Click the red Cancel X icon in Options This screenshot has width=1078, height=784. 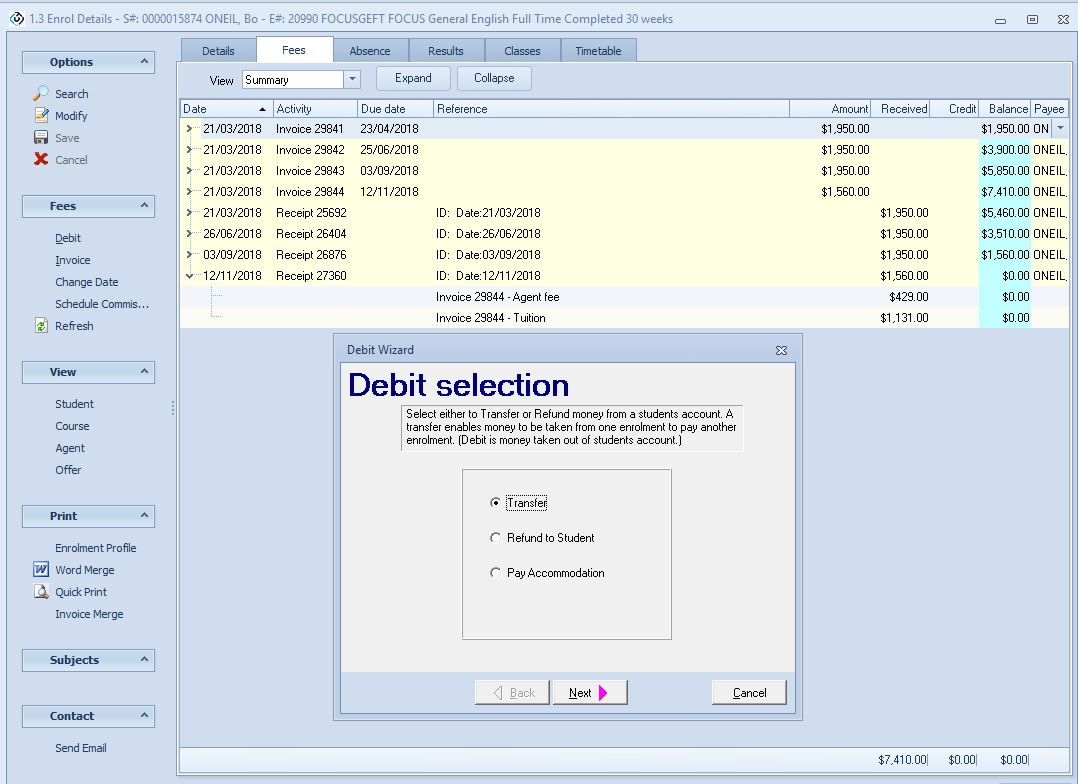pyautogui.click(x=41, y=159)
